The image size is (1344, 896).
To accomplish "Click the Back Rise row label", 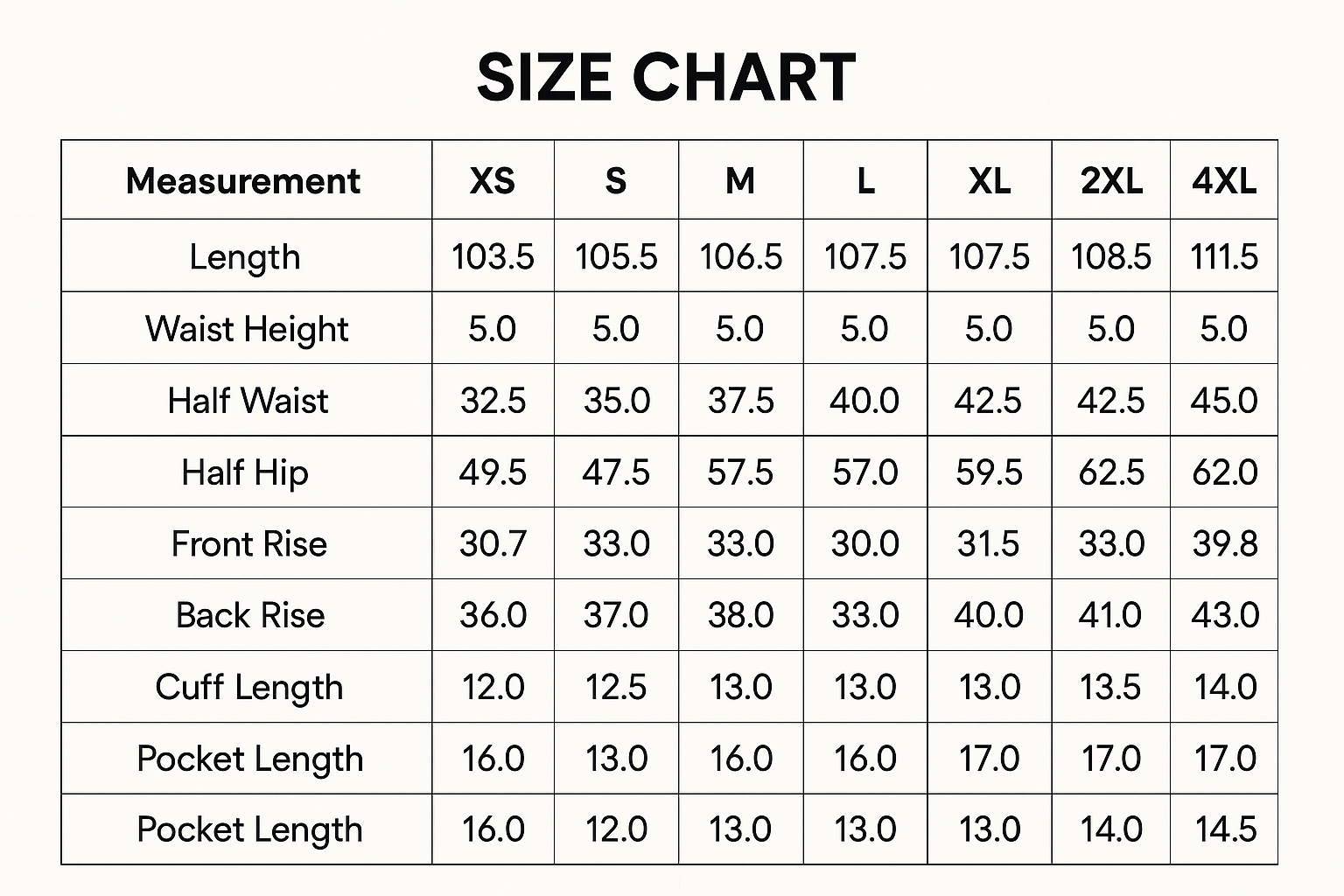I will [x=250, y=616].
